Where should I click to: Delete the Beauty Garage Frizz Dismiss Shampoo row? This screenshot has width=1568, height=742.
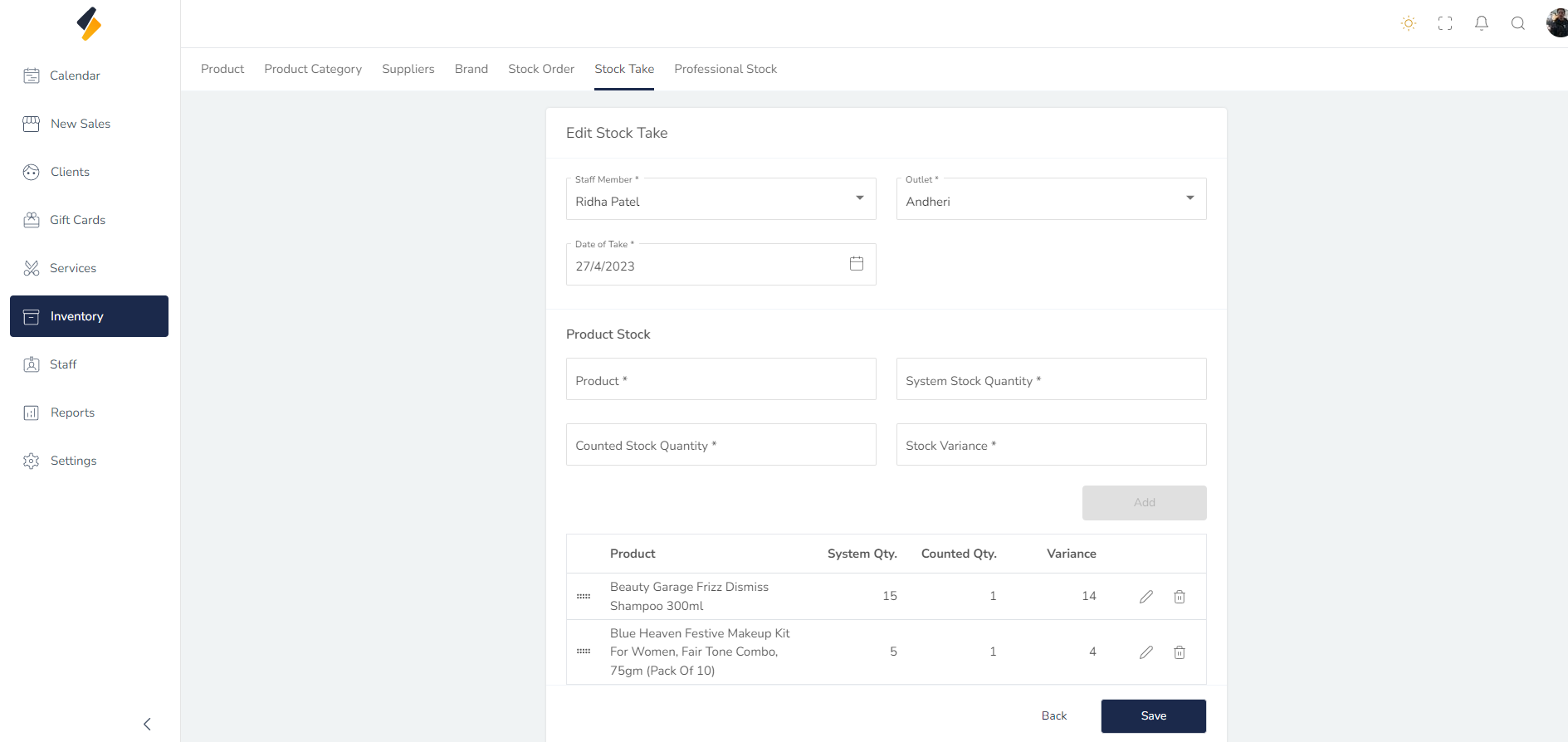pyautogui.click(x=1179, y=597)
